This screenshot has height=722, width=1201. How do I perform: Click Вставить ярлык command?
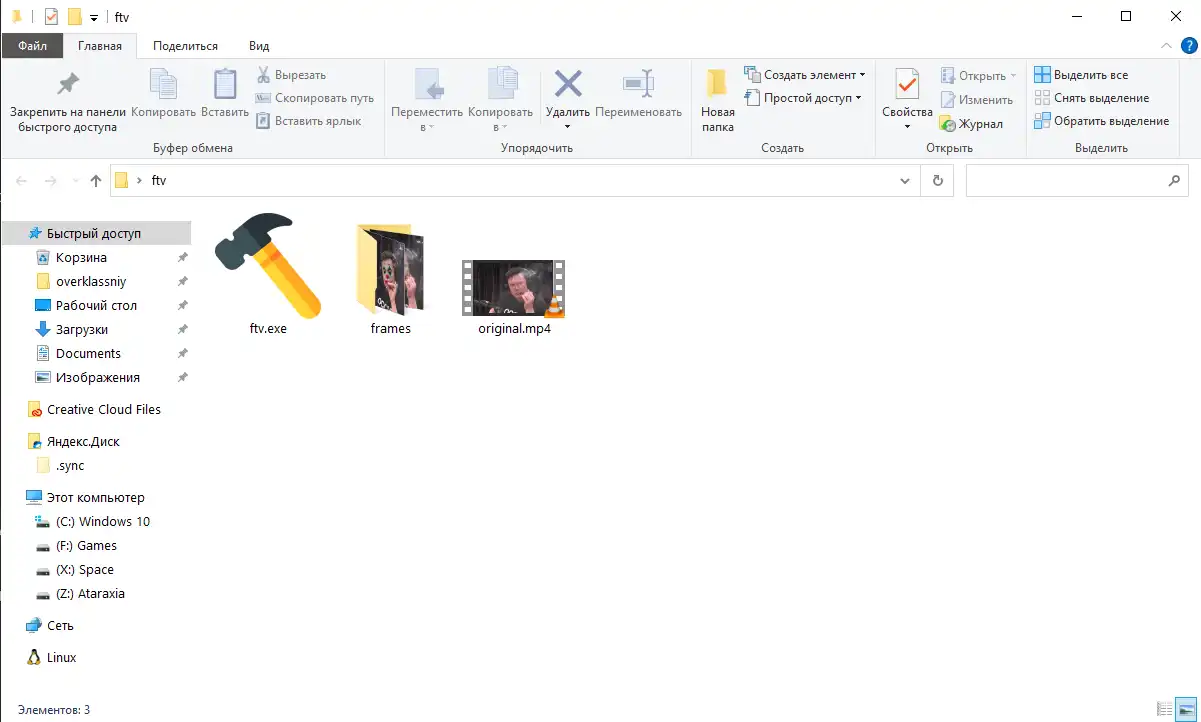(x=308, y=121)
